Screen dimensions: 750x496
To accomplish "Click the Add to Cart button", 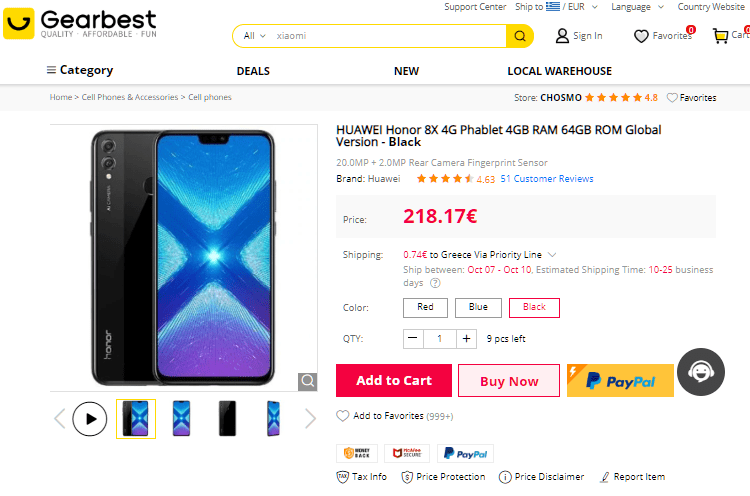I will pyautogui.click(x=394, y=381).
